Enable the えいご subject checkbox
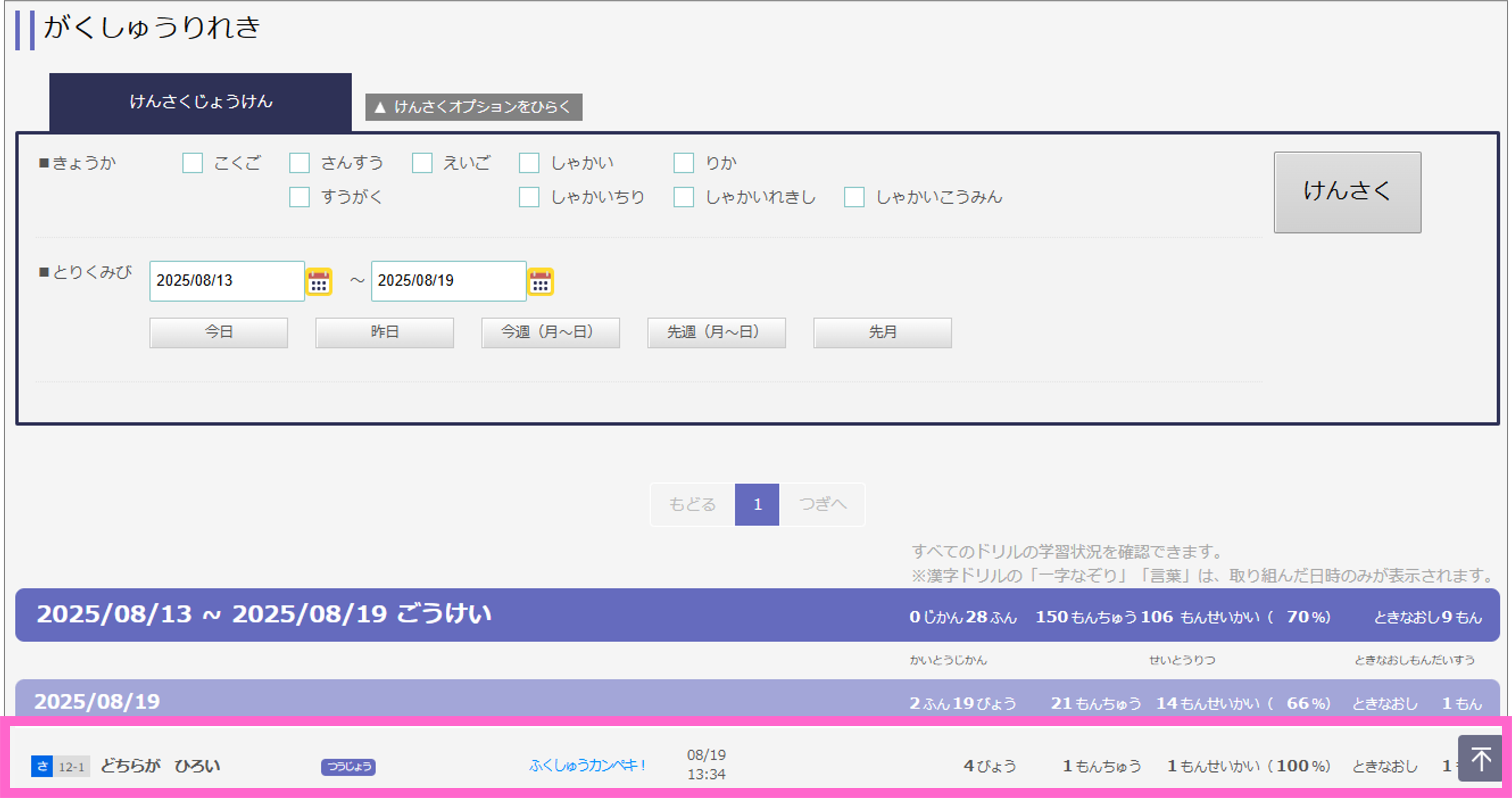This screenshot has width=1512, height=798. [x=423, y=163]
